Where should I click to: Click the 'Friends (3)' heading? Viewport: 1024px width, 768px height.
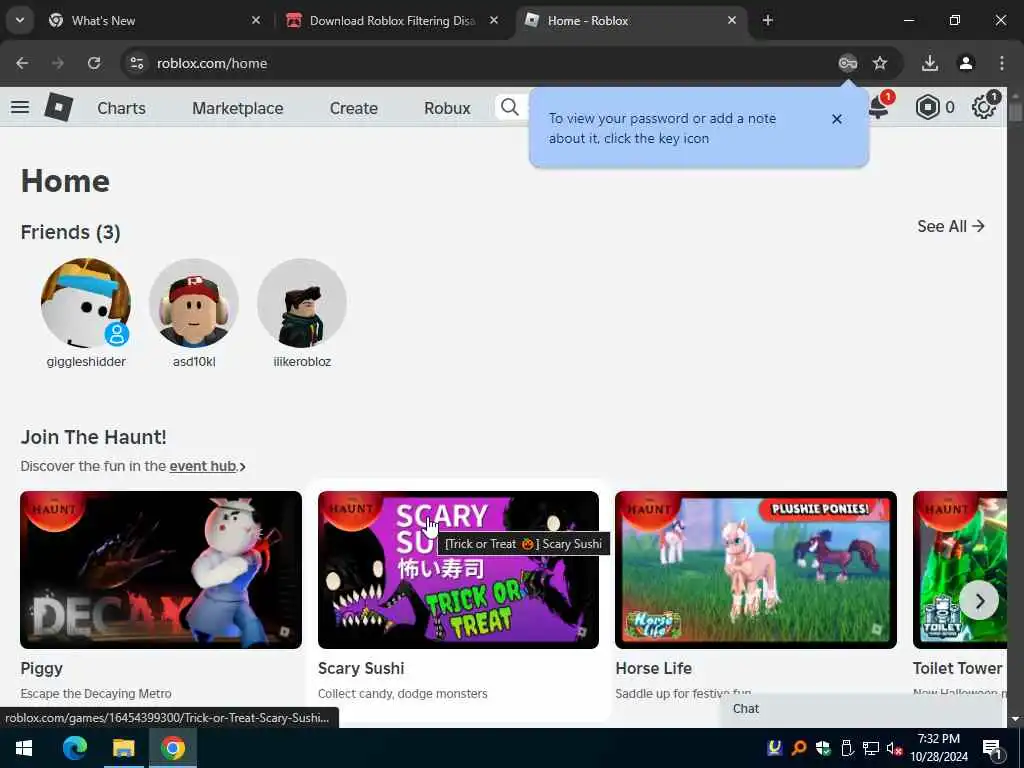coord(71,232)
